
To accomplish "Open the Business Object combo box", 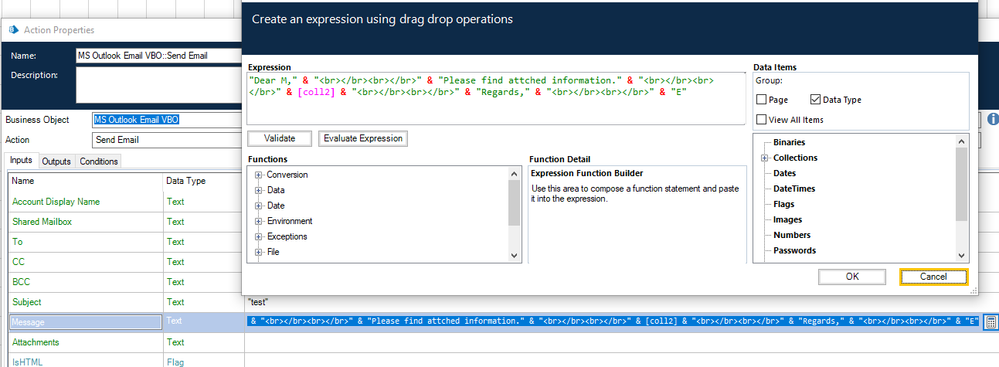I will [x=167, y=119].
